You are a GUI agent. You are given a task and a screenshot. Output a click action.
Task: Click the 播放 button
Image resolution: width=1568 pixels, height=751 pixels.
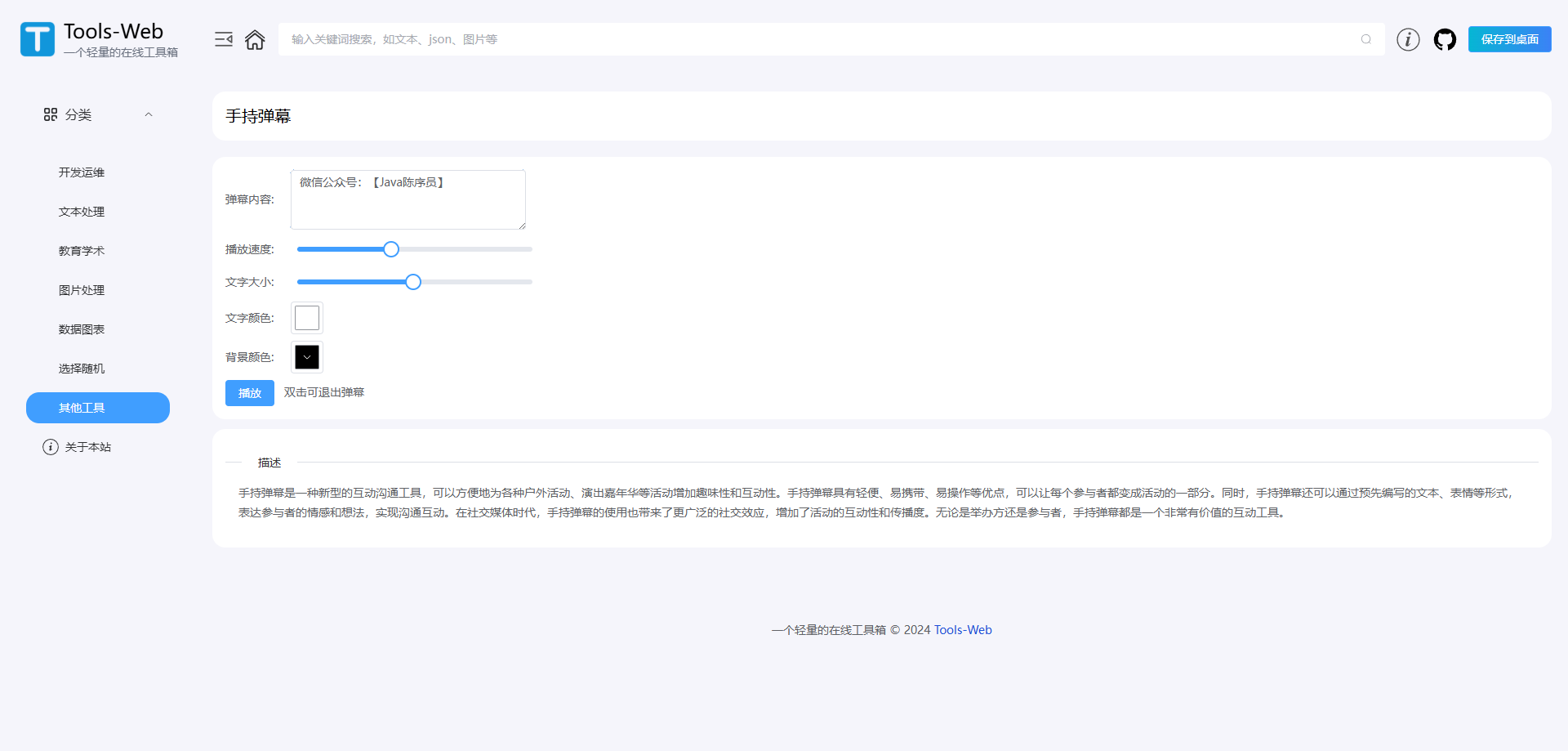pos(250,393)
